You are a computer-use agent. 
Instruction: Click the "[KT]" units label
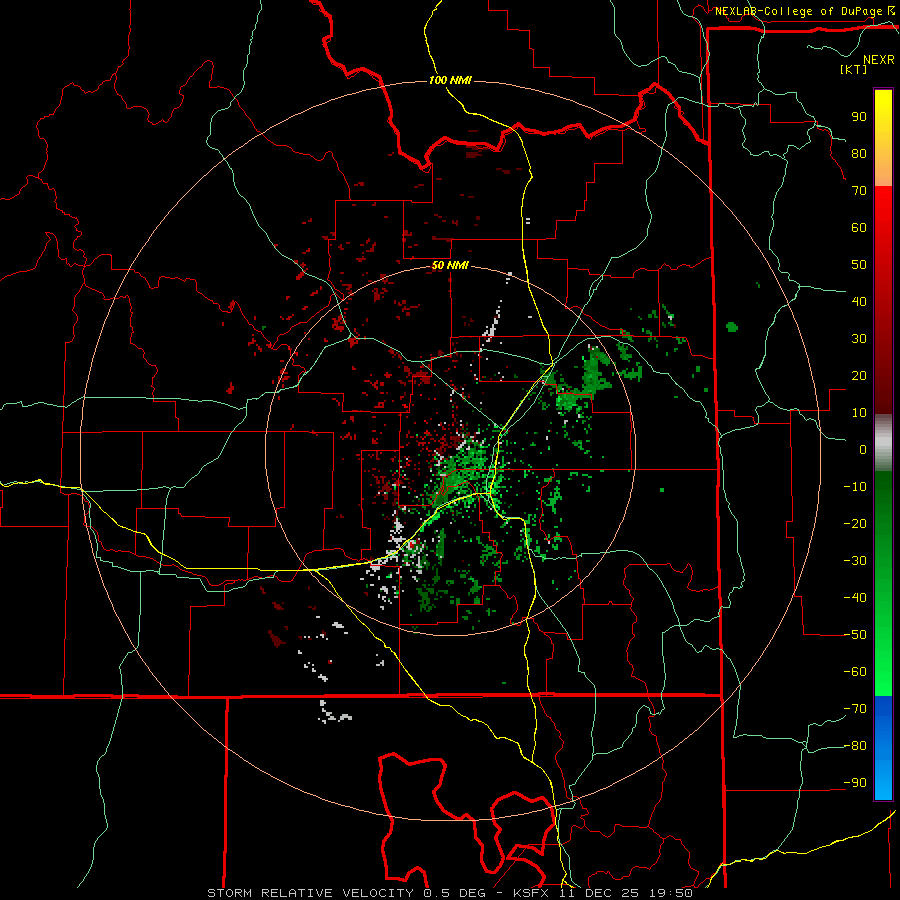(854, 69)
